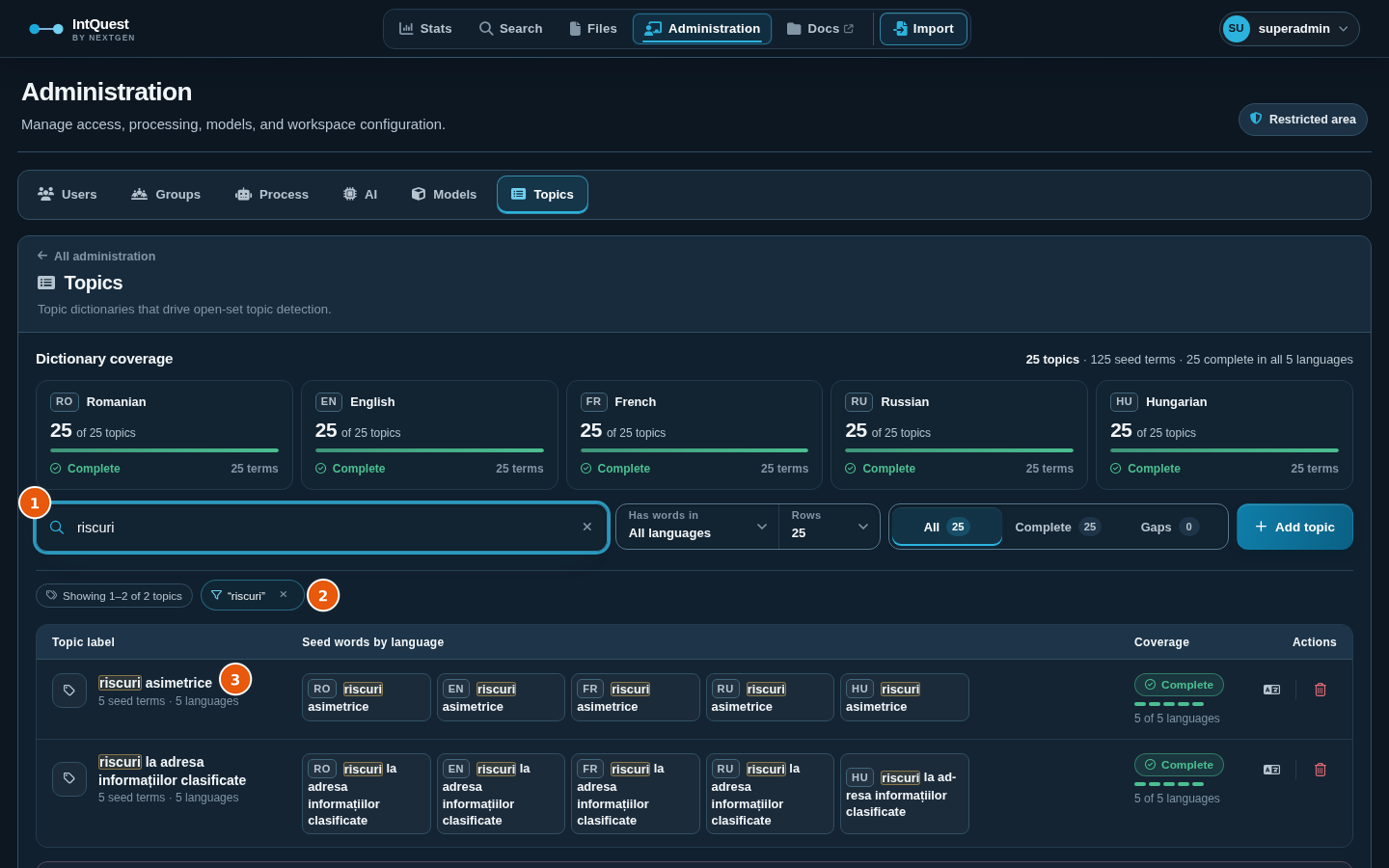
Task: Click the Import button
Action: (x=923, y=29)
